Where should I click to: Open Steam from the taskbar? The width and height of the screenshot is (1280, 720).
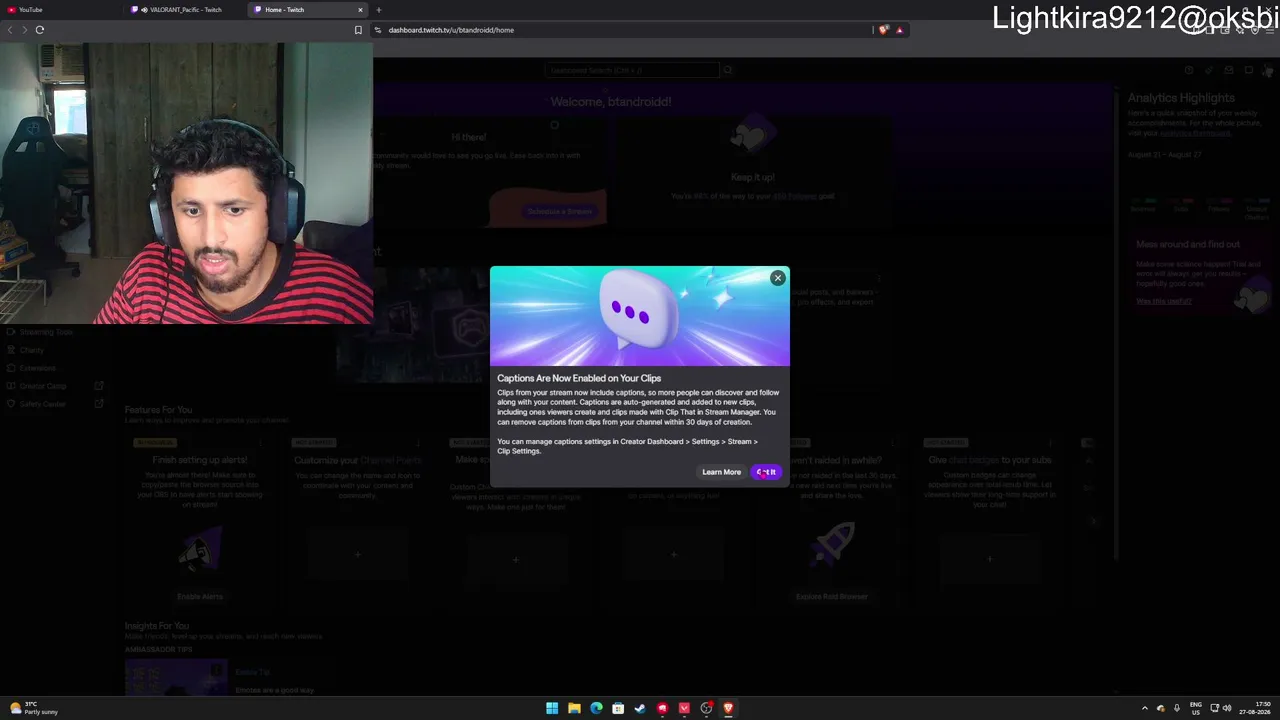coord(640,708)
